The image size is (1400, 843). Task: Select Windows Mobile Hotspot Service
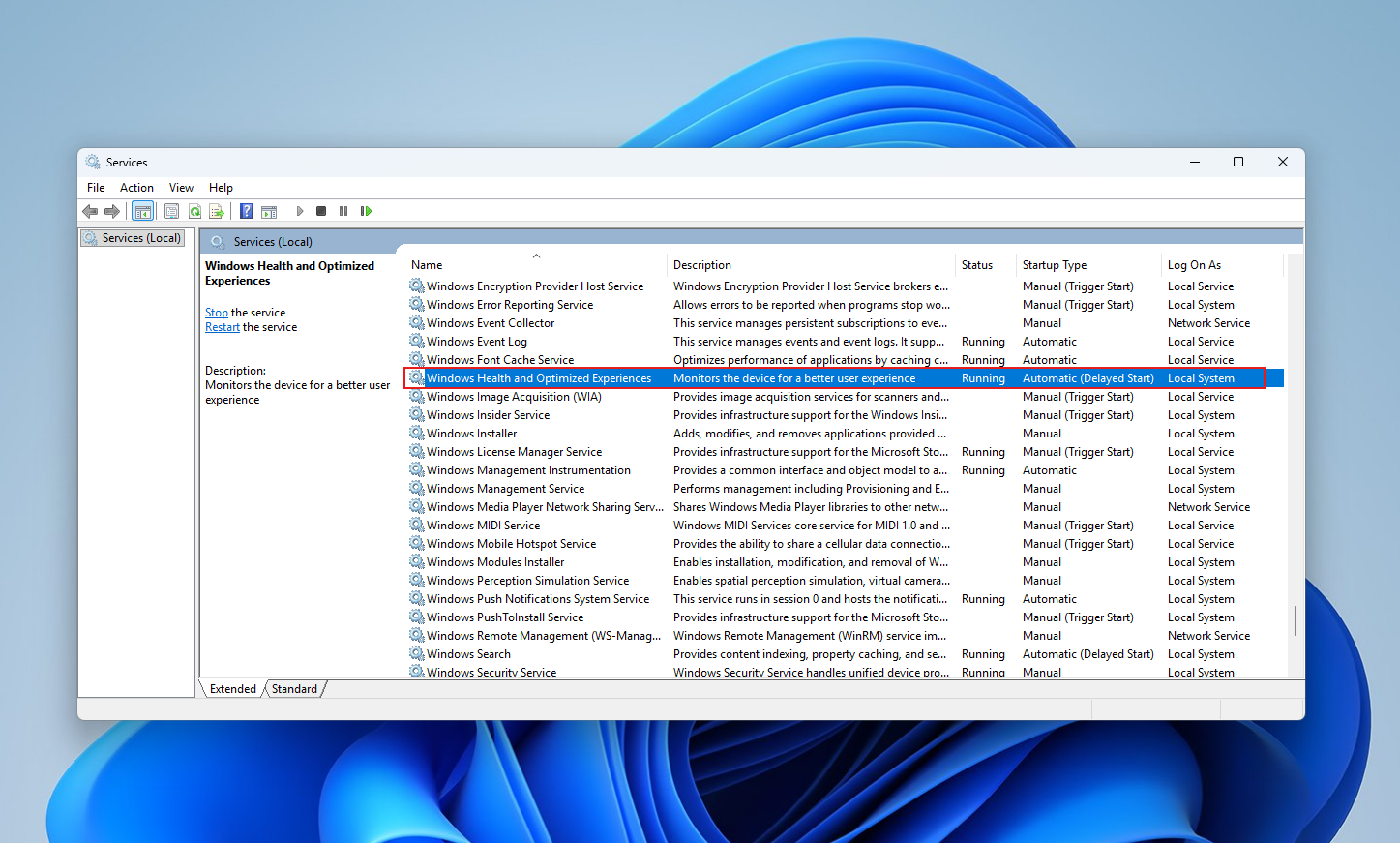pos(511,544)
